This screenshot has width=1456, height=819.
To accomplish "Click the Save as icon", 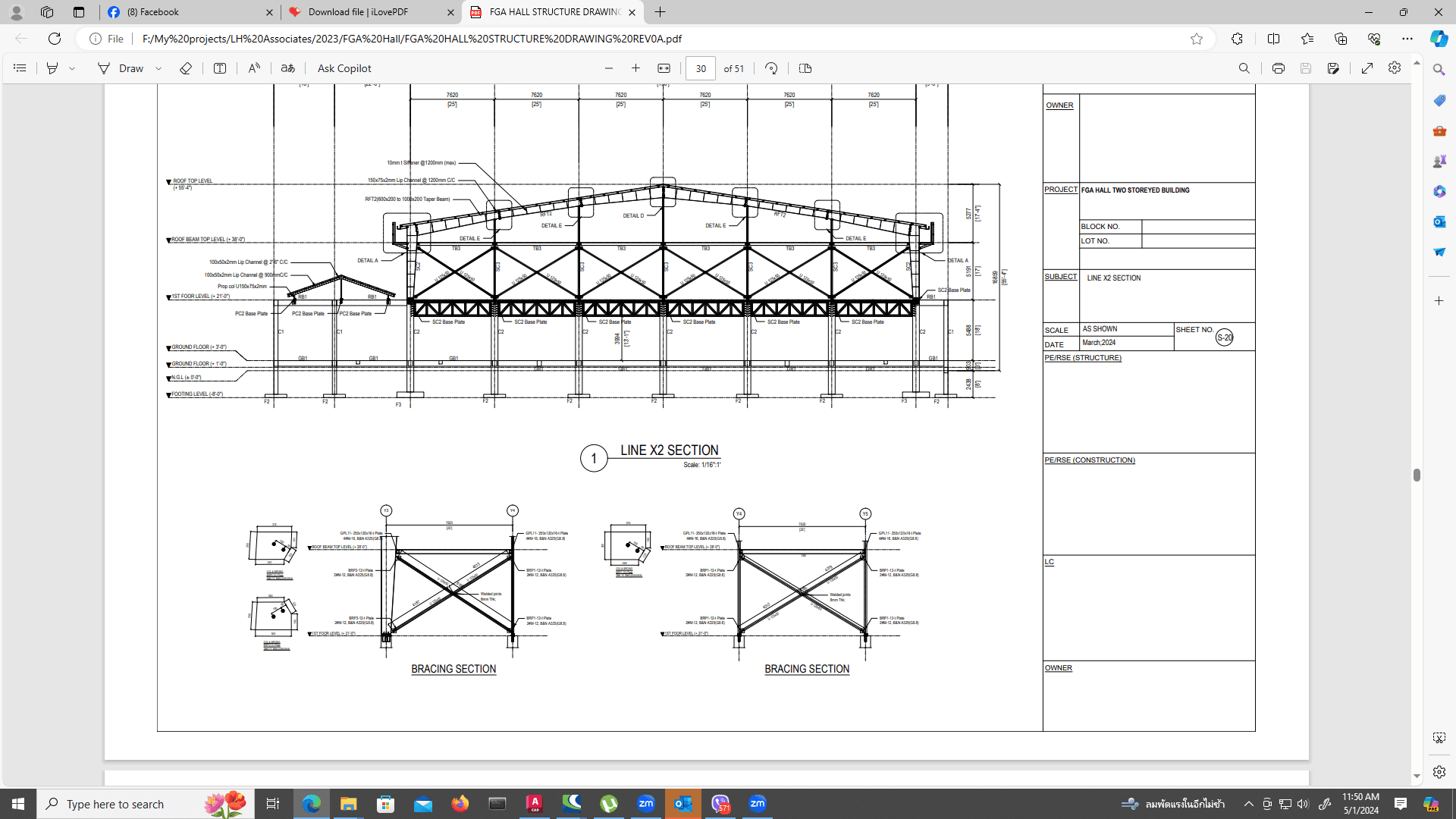I will click(1333, 68).
